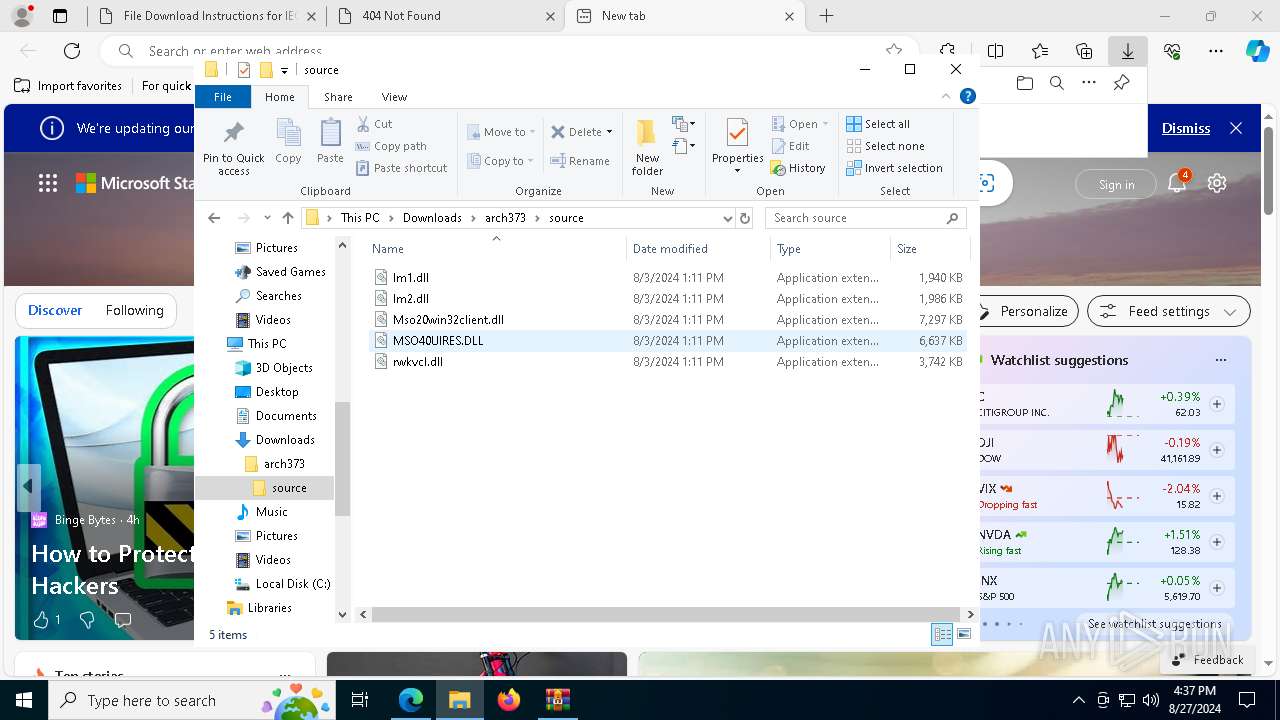
Task: Click Explorer Help question mark icon
Action: [967, 97]
